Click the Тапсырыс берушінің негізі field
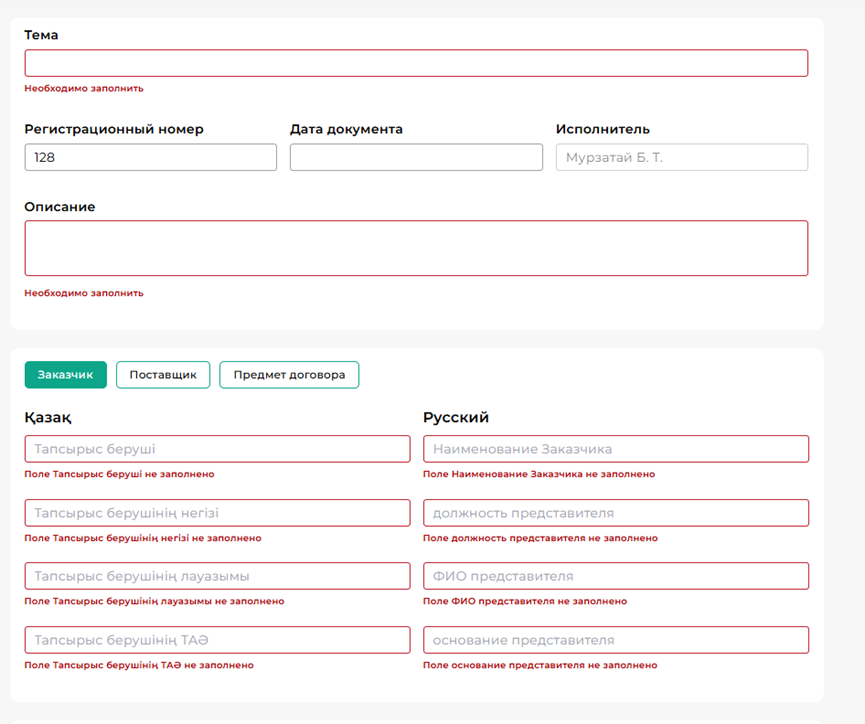The image size is (865, 724). 217,513
